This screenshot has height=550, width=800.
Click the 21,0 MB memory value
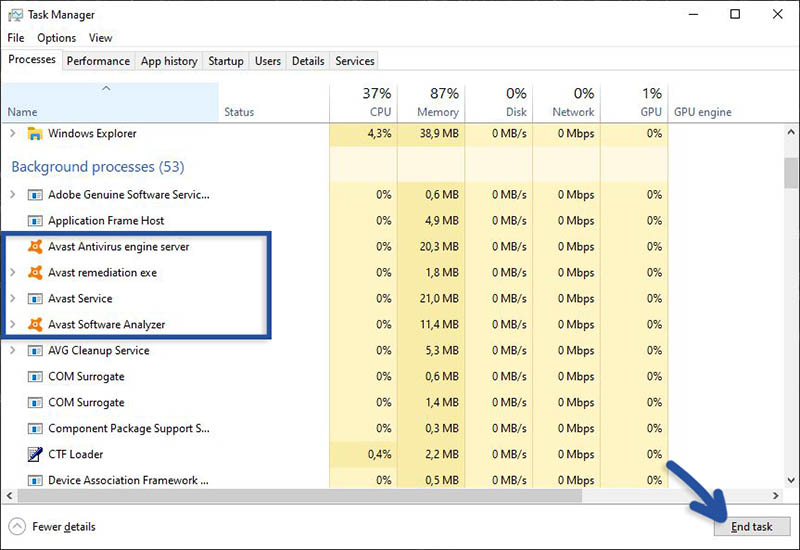[439, 298]
